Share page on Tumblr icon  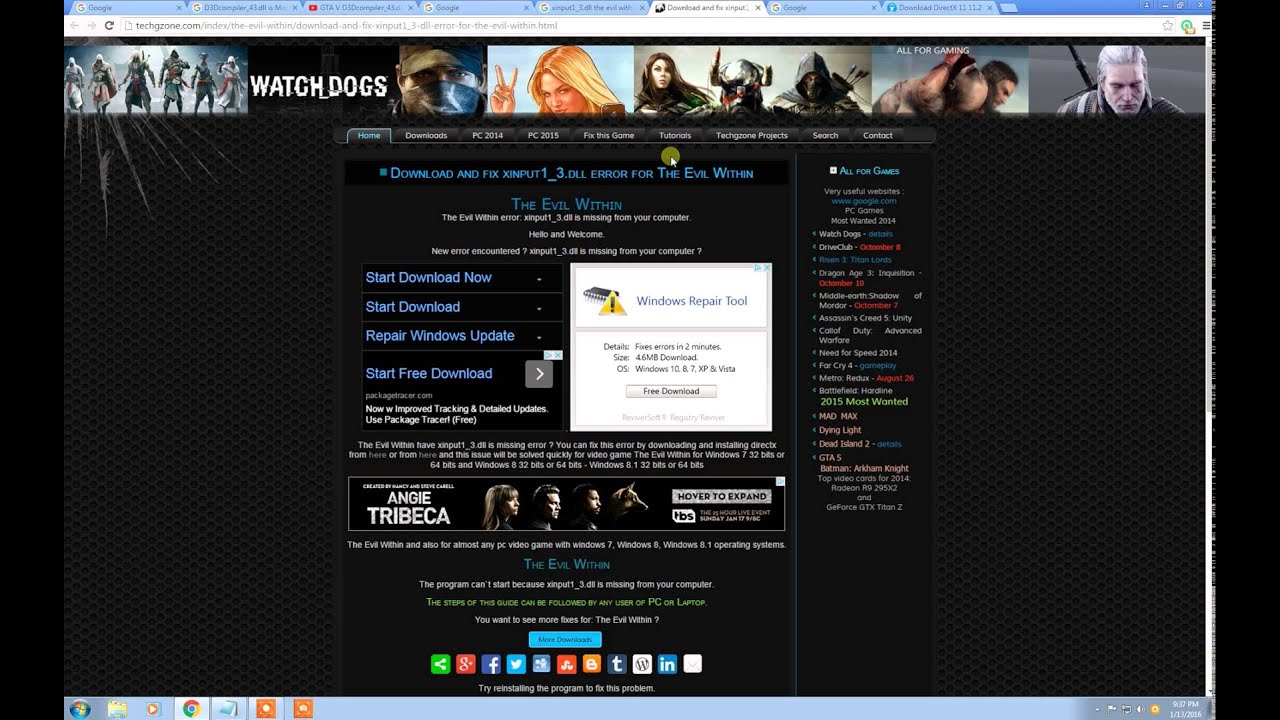coord(617,664)
